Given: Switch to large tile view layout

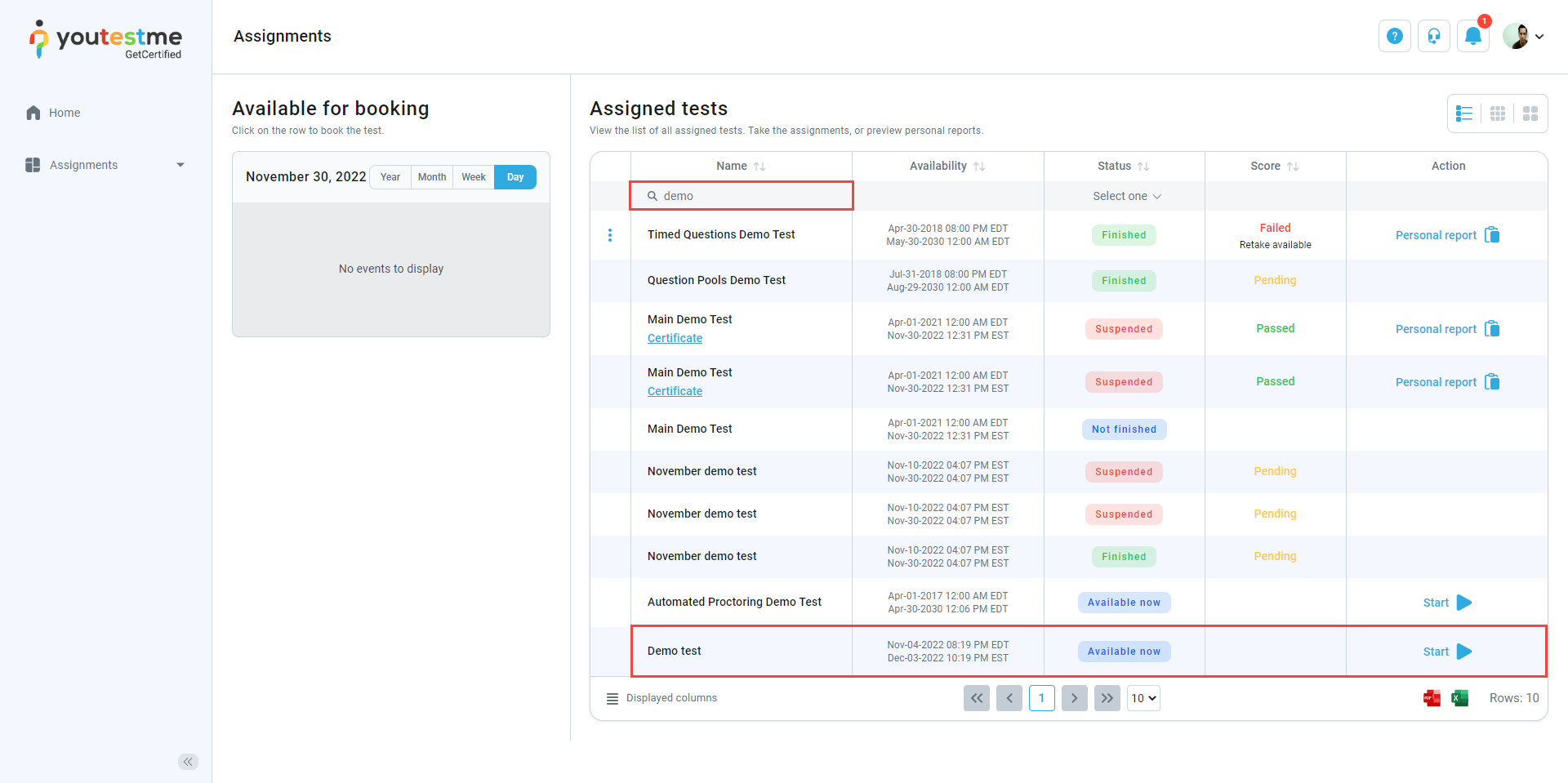Looking at the screenshot, I should [1530, 113].
